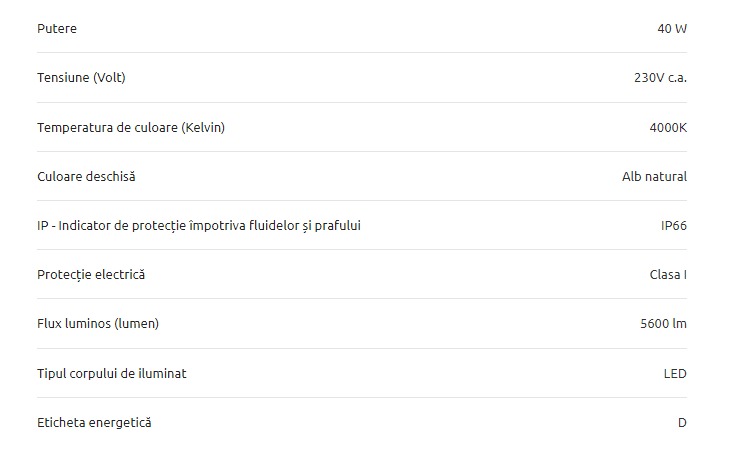Select the 4000K value
The width and height of the screenshot is (749, 462).
668,128
